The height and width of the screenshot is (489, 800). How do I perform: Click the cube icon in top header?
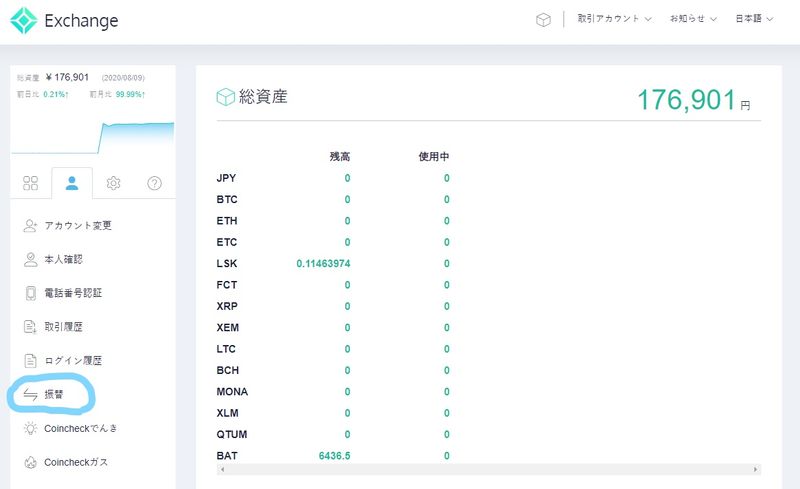click(543, 19)
